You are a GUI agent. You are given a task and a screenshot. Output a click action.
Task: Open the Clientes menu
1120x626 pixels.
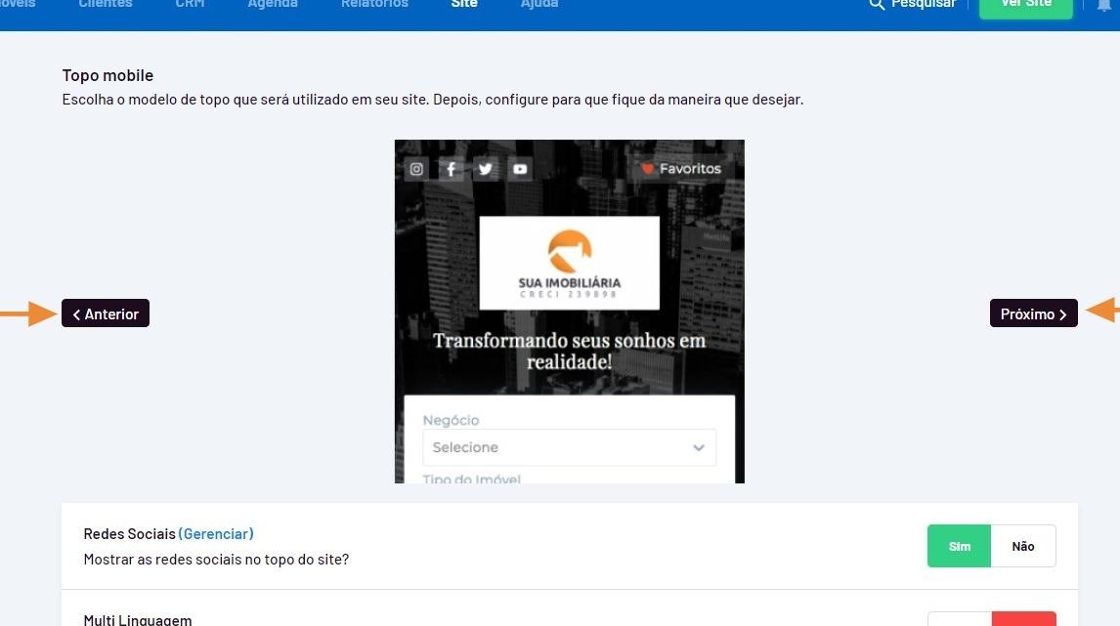point(105,5)
